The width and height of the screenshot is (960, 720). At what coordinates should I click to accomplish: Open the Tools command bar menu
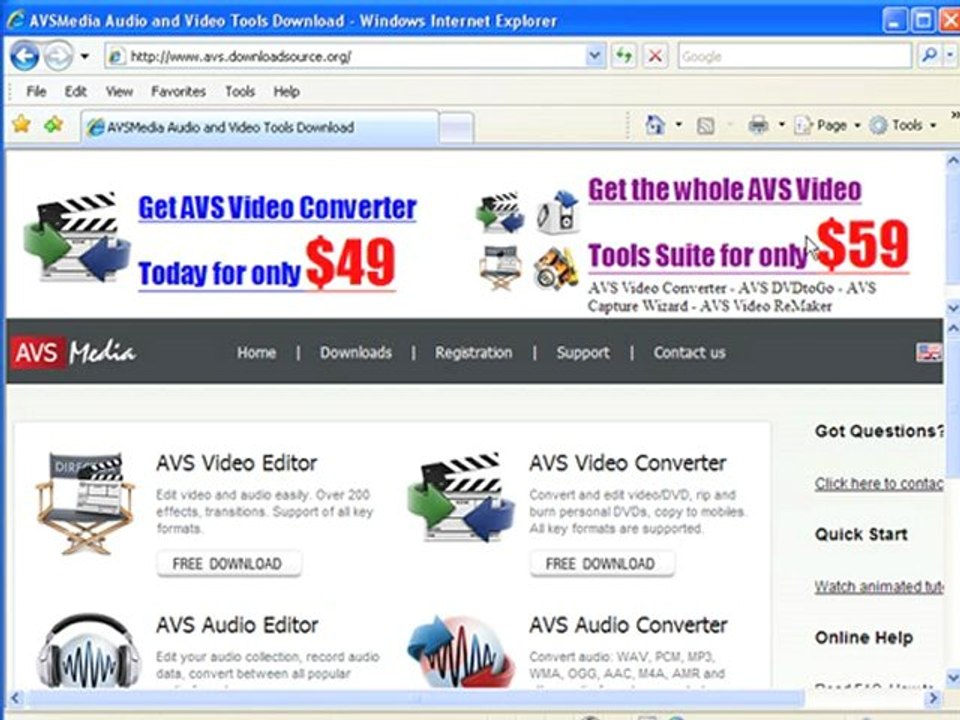pos(903,126)
